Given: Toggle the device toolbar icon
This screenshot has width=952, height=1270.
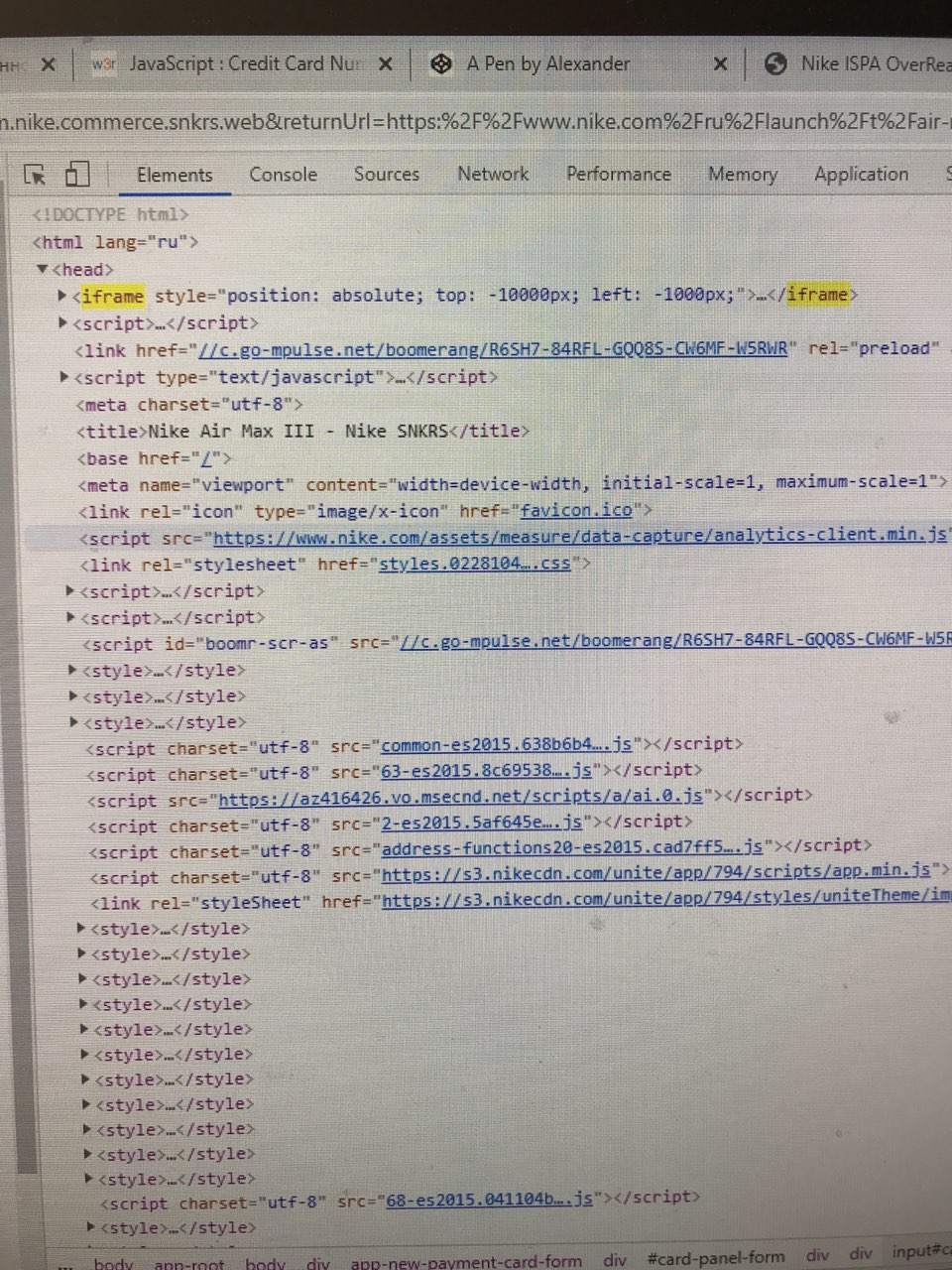Looking at the screenshot, I should point(77,175).
